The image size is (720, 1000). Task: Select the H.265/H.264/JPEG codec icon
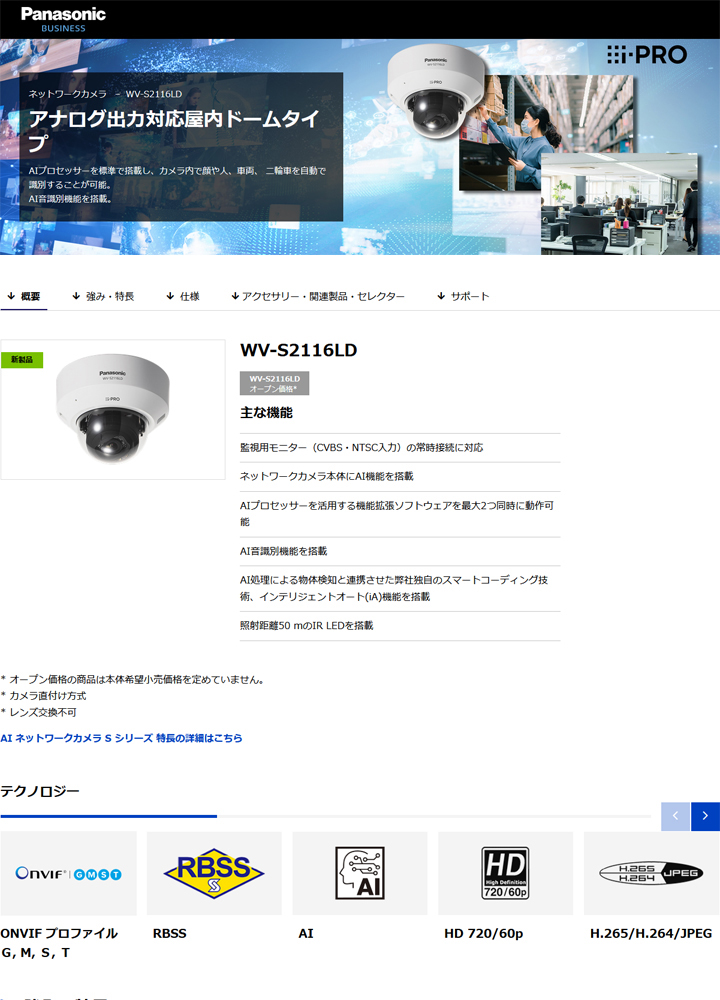651,873
